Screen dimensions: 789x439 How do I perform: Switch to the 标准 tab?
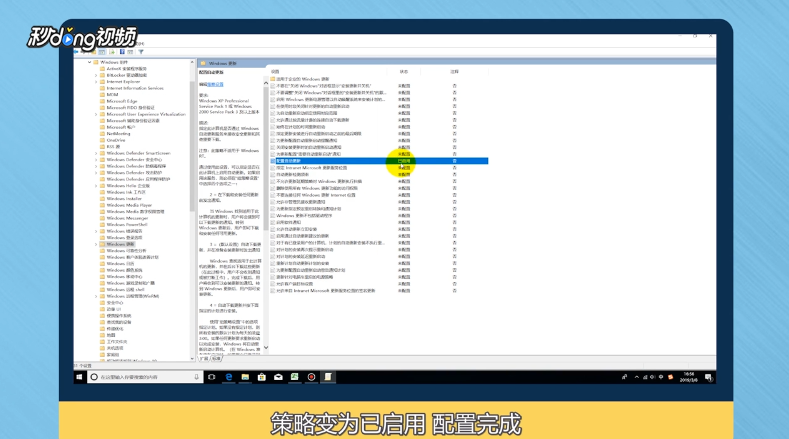(216, 359)
